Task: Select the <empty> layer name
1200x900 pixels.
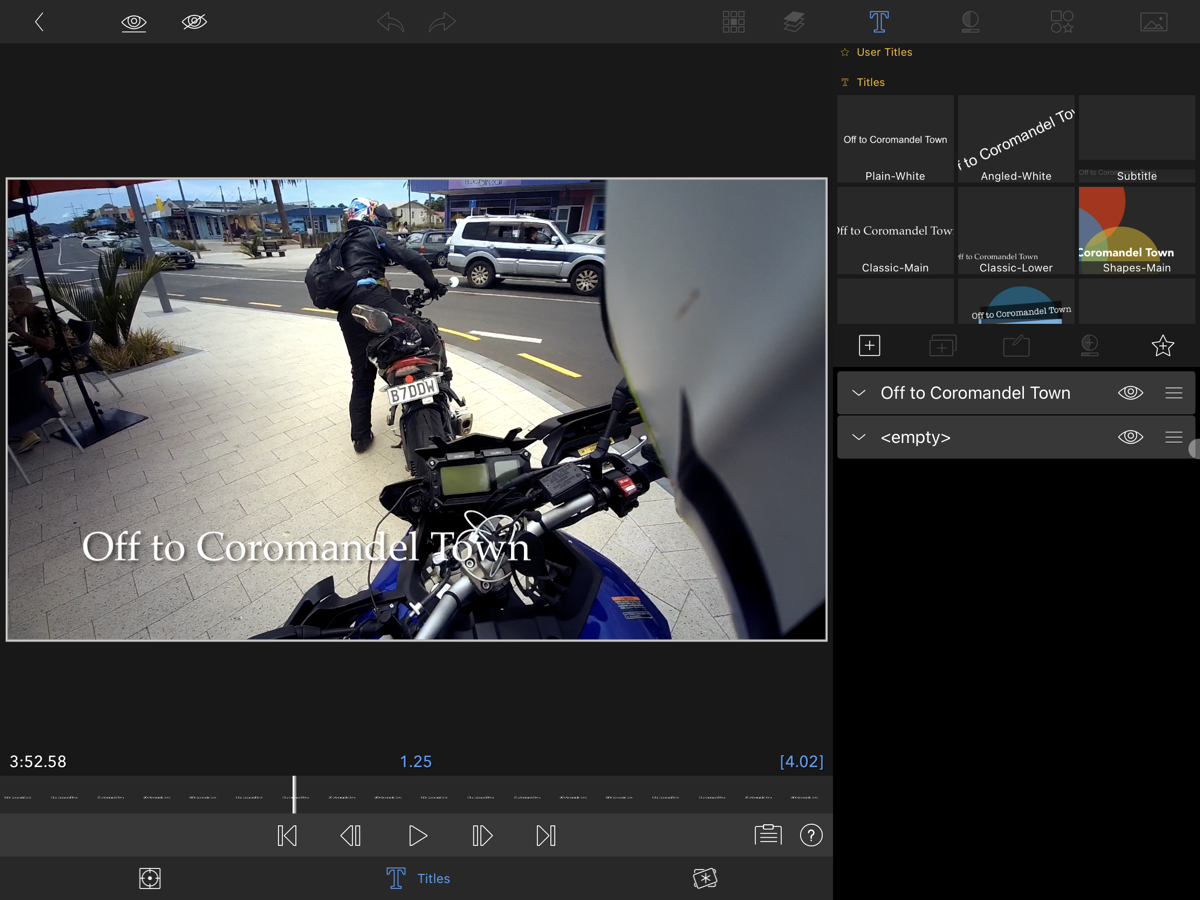Action: [915, 437]
